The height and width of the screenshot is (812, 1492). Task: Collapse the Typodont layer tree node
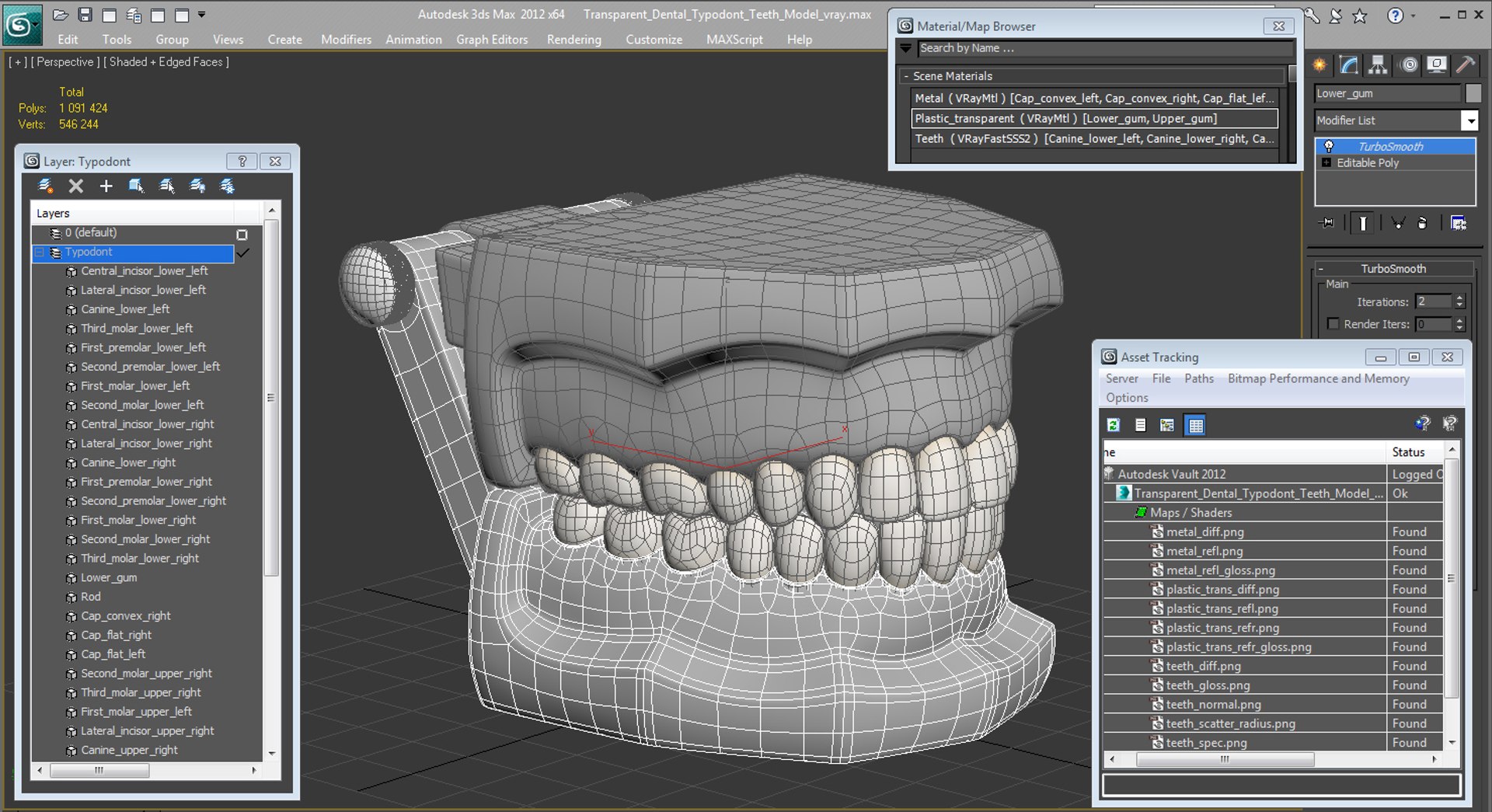pyautogui.click(x=39, y=253)
